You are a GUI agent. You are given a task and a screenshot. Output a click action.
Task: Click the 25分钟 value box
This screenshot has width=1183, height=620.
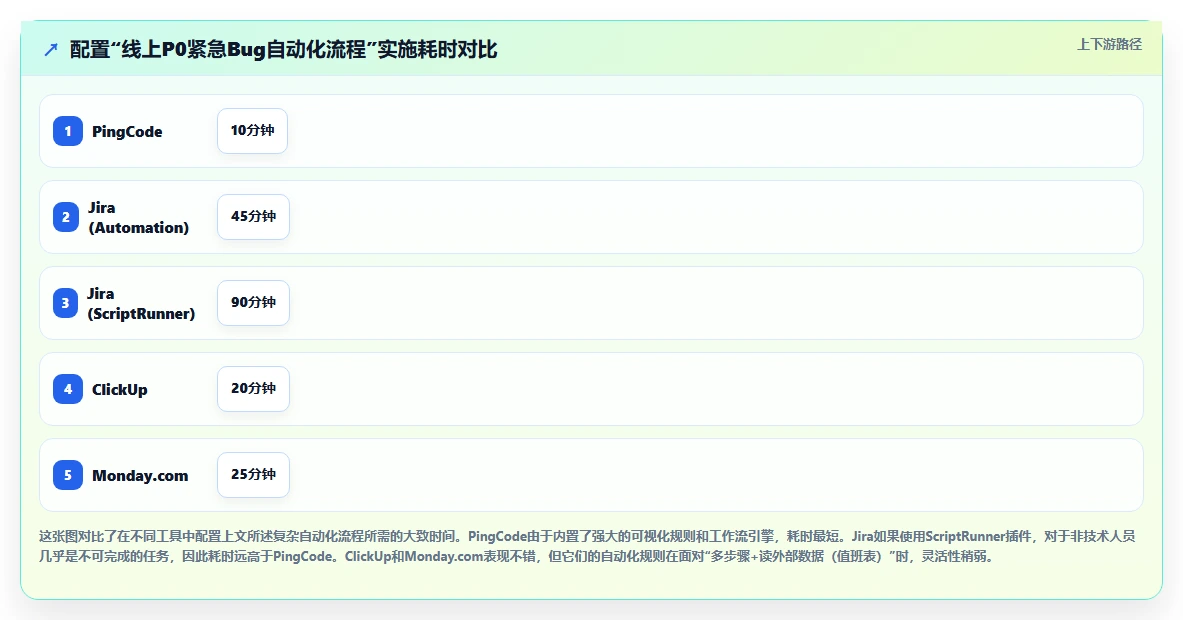coord(254,474)
